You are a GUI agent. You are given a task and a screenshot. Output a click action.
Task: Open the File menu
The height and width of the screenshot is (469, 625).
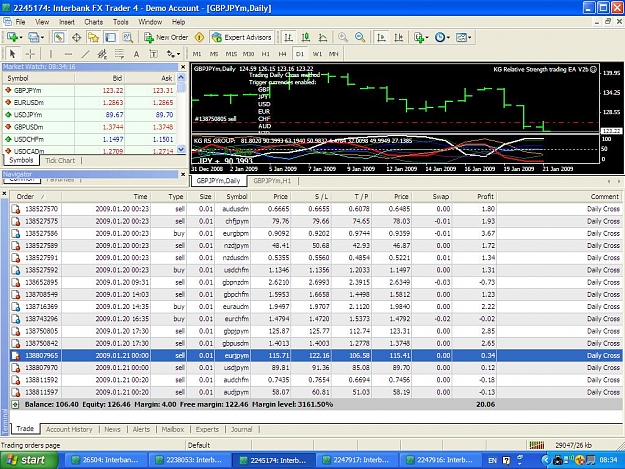(x=20, y=22)
